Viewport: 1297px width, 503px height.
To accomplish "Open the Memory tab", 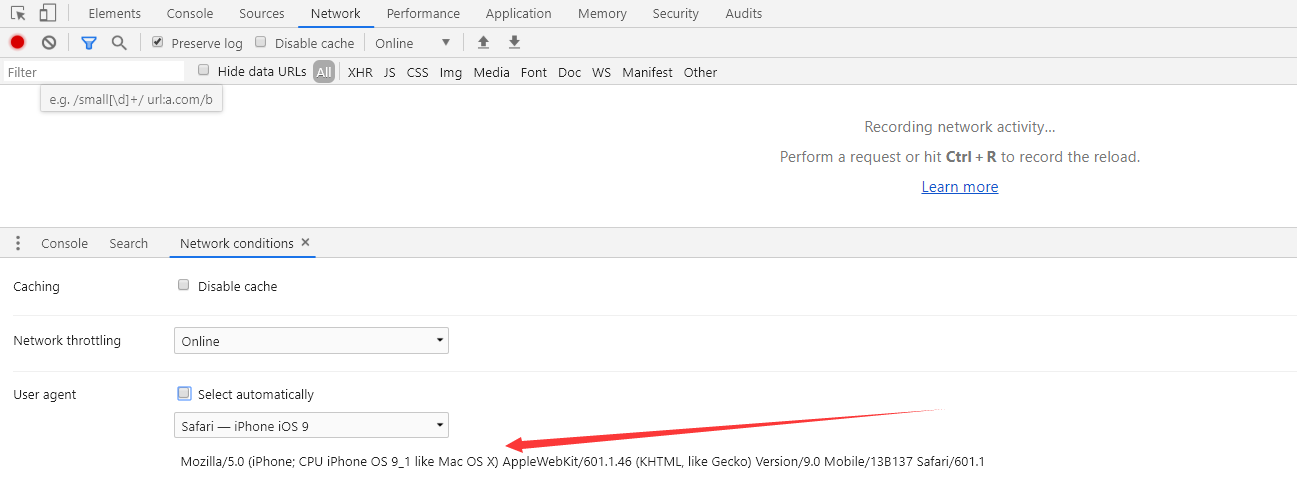I will (x=602, y=13).
